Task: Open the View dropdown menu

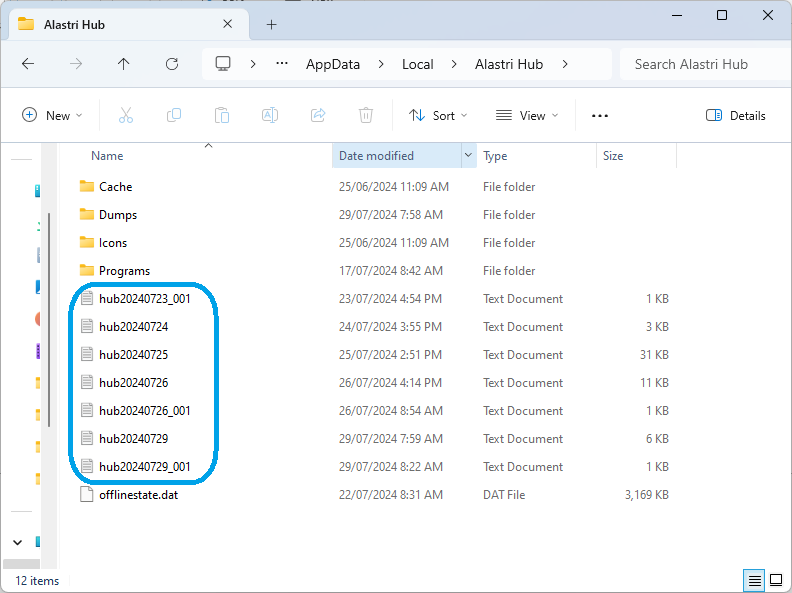Action: coord(527,115)
